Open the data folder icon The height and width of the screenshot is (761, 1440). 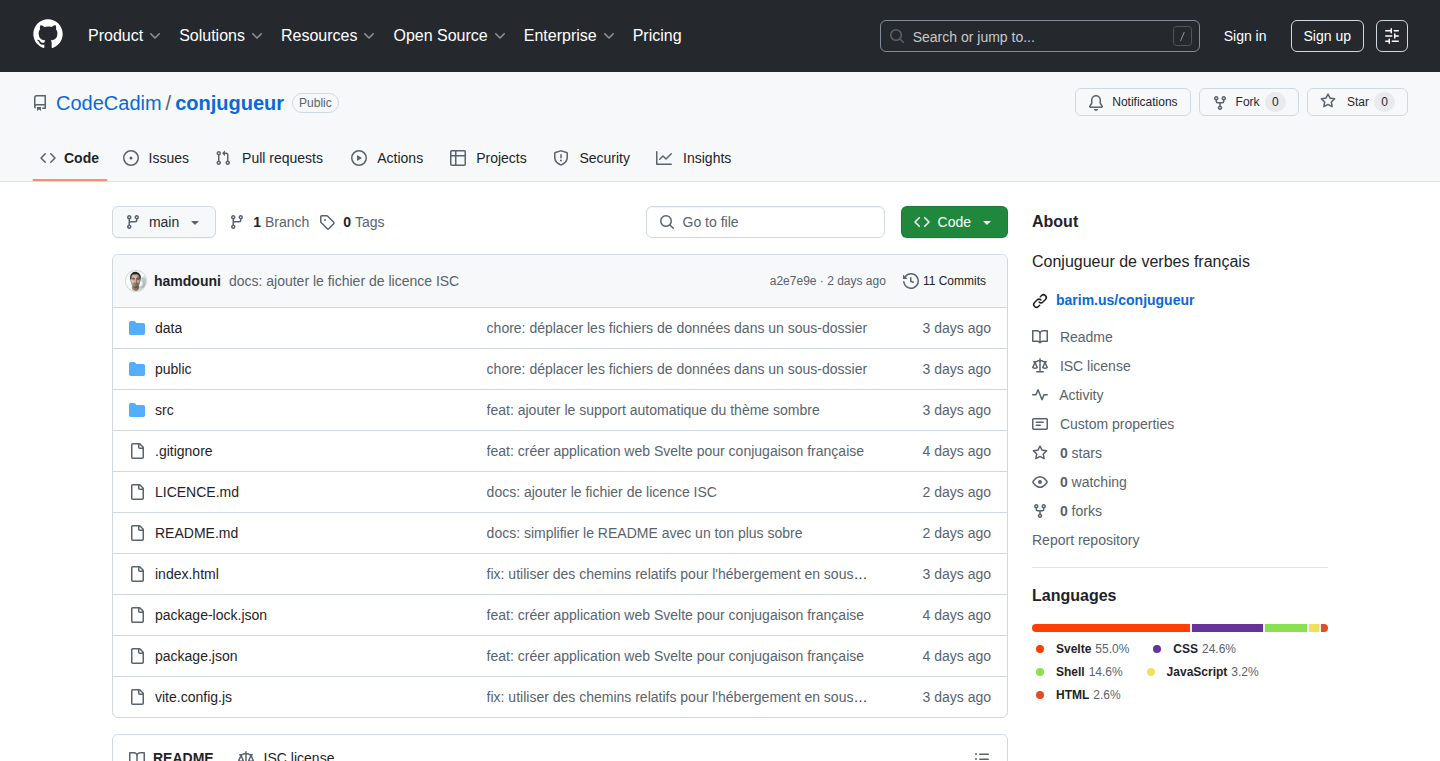[x=137, y=328]
